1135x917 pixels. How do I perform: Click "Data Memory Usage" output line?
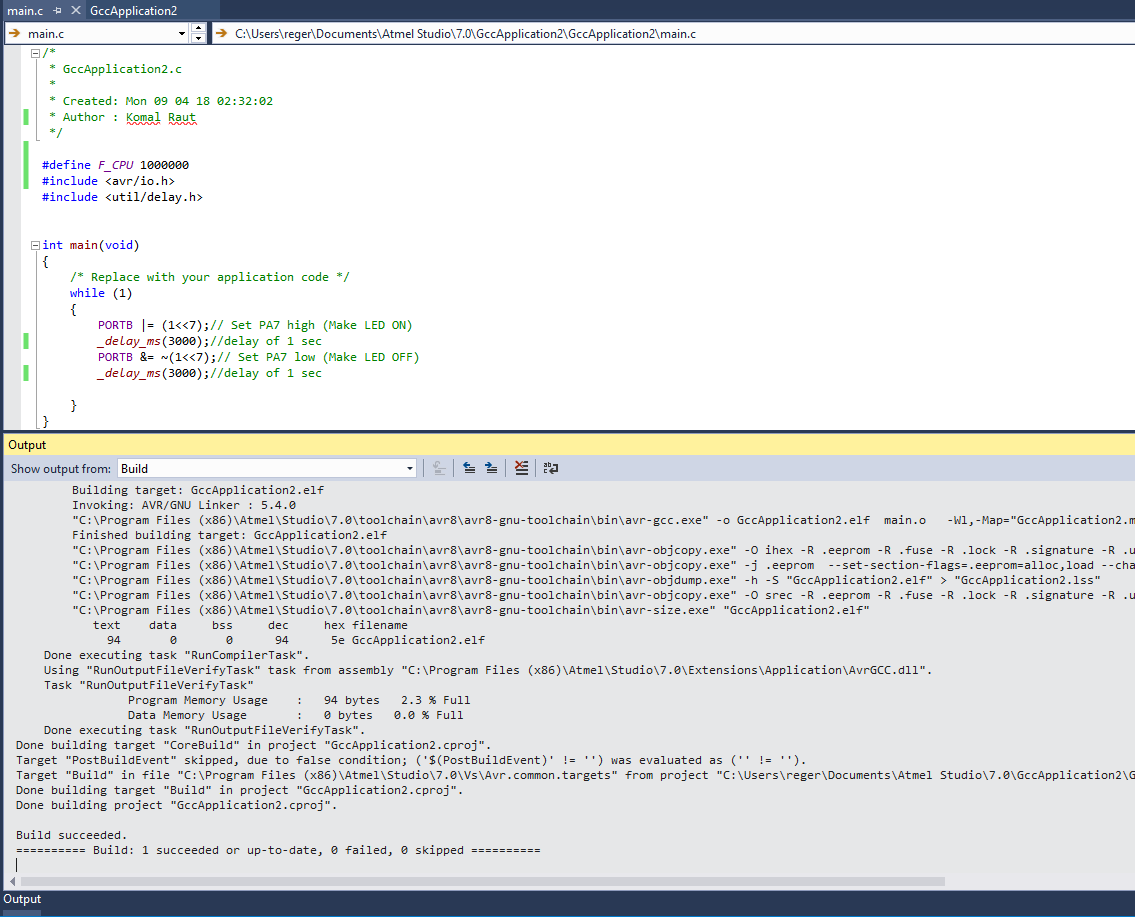pos(295,715)
